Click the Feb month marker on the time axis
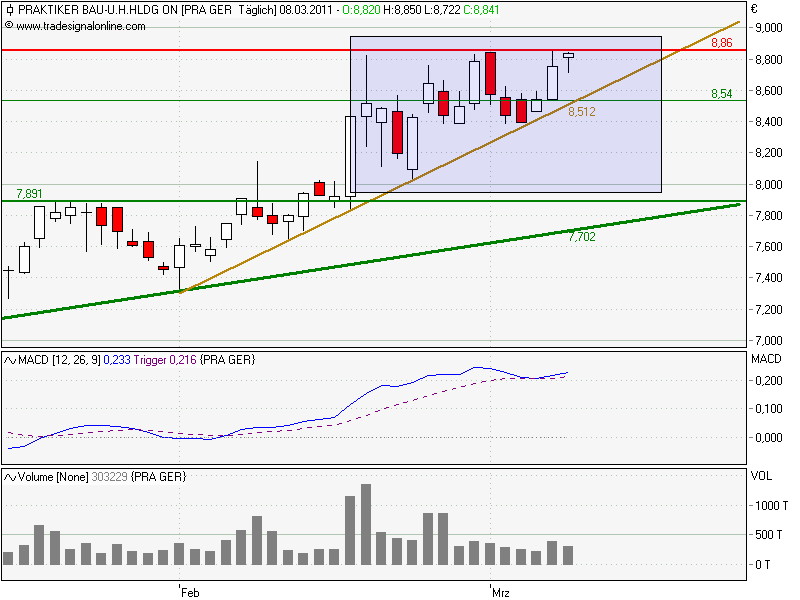Image resolution: width=800 pixels, height=600 pixels. point(190,592)
